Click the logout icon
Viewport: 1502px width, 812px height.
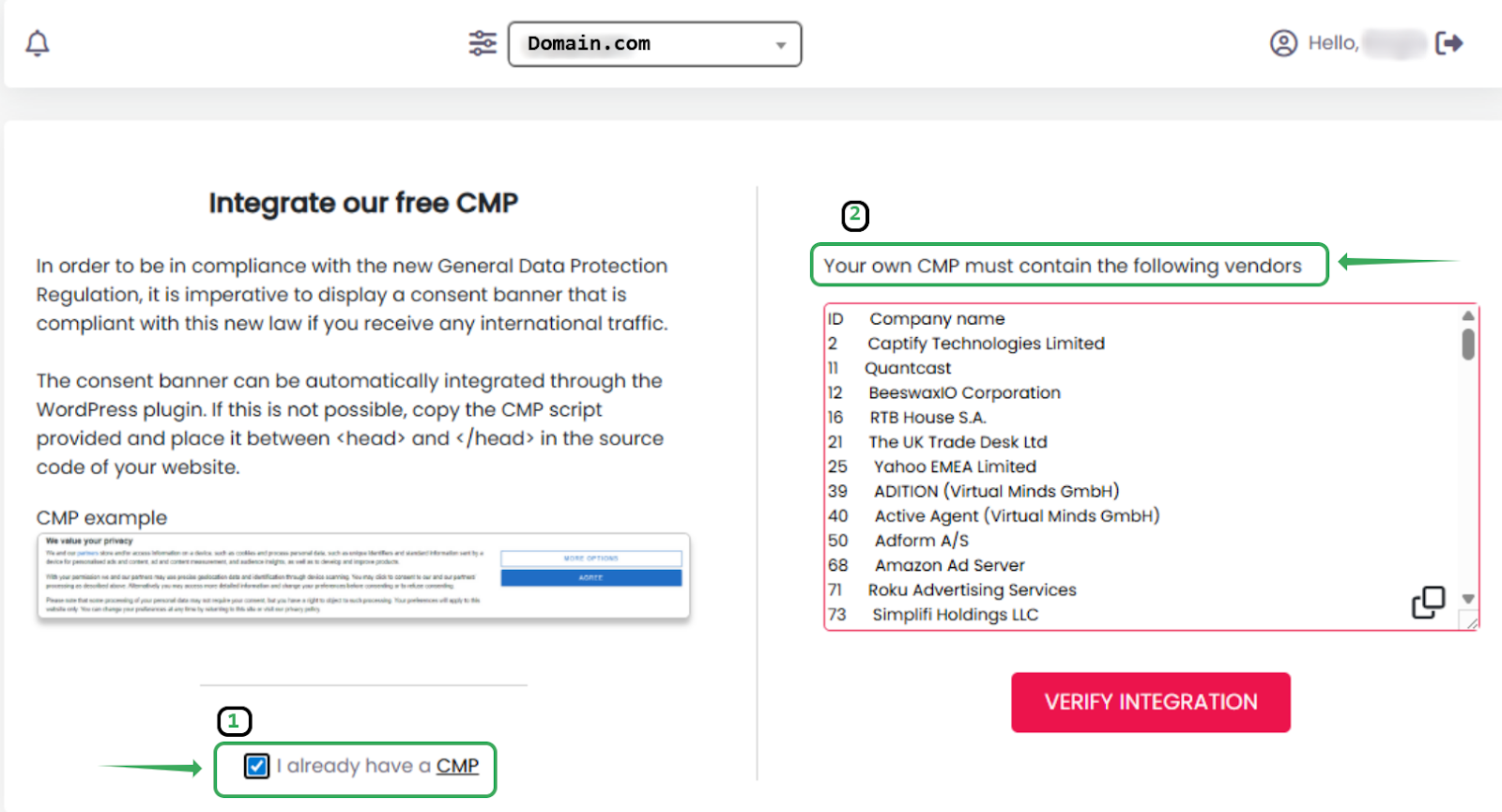1448,43
